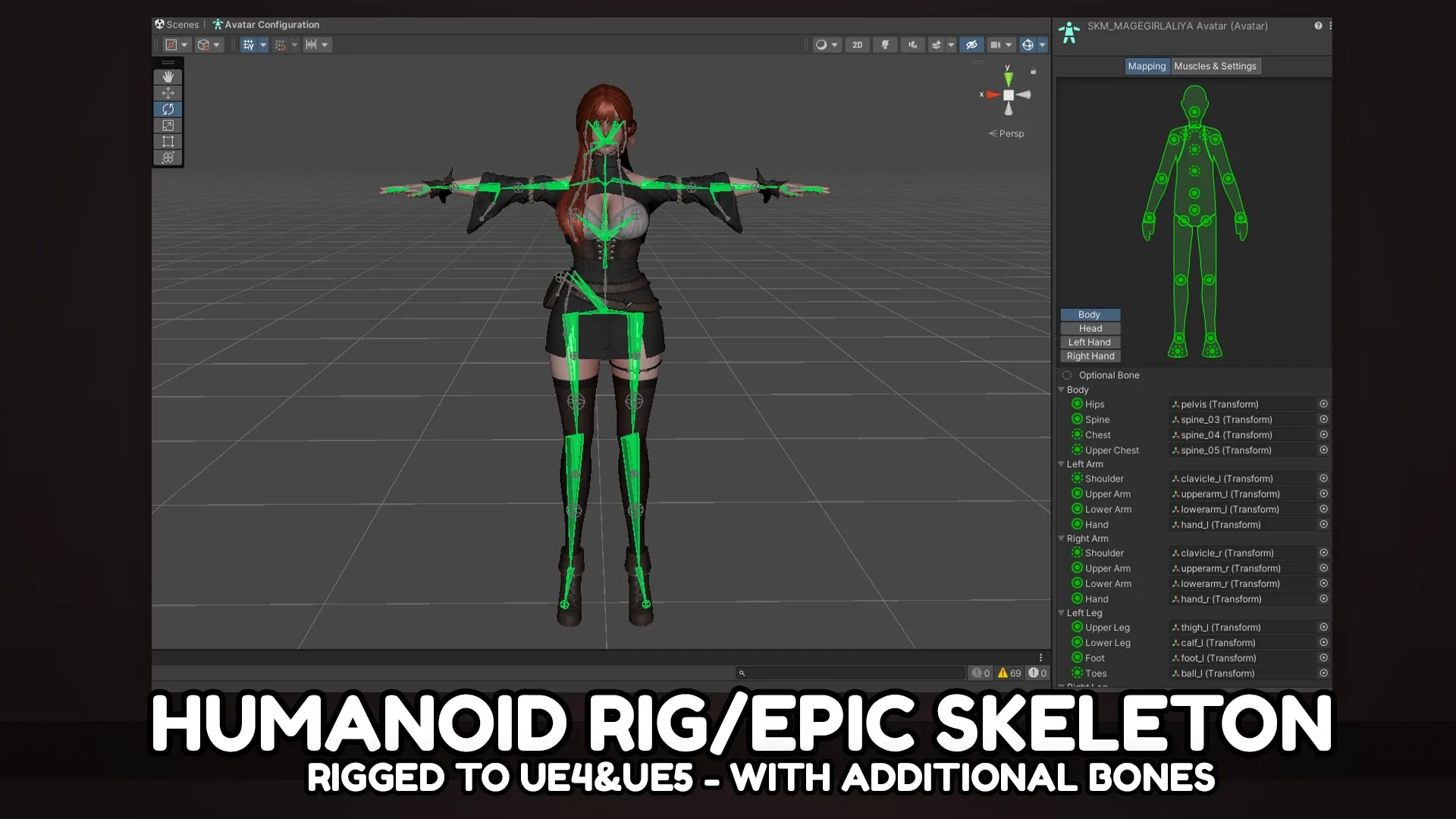Click the green Y axis gizmo cone
The image size is (1456, 819).
pyautogui.click(x=1008, y=79)
